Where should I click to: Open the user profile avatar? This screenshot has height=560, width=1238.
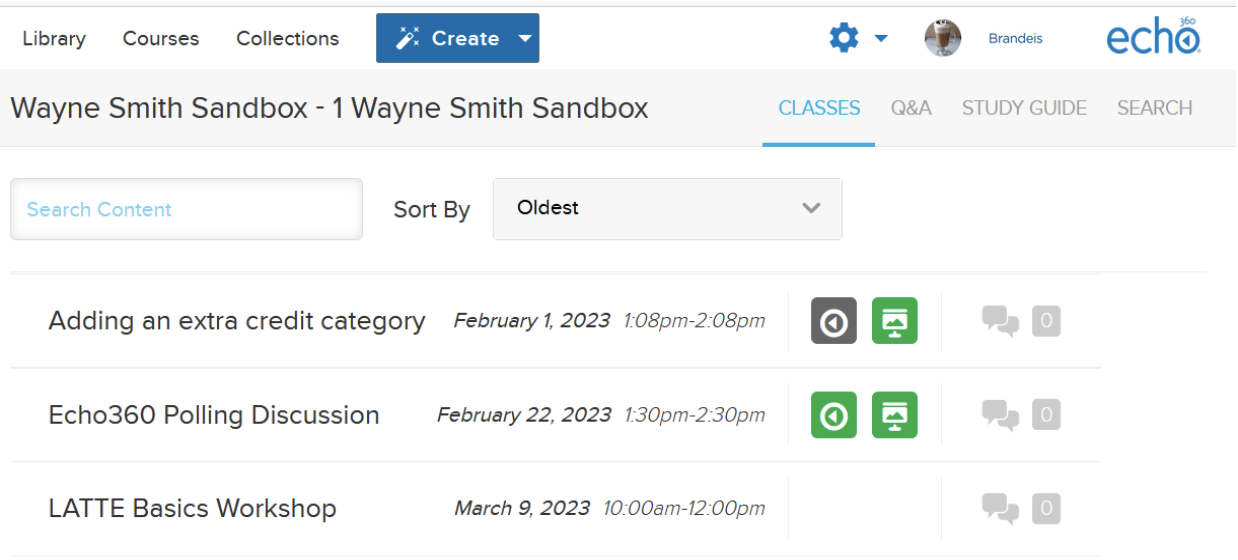[x=943, y=38]
